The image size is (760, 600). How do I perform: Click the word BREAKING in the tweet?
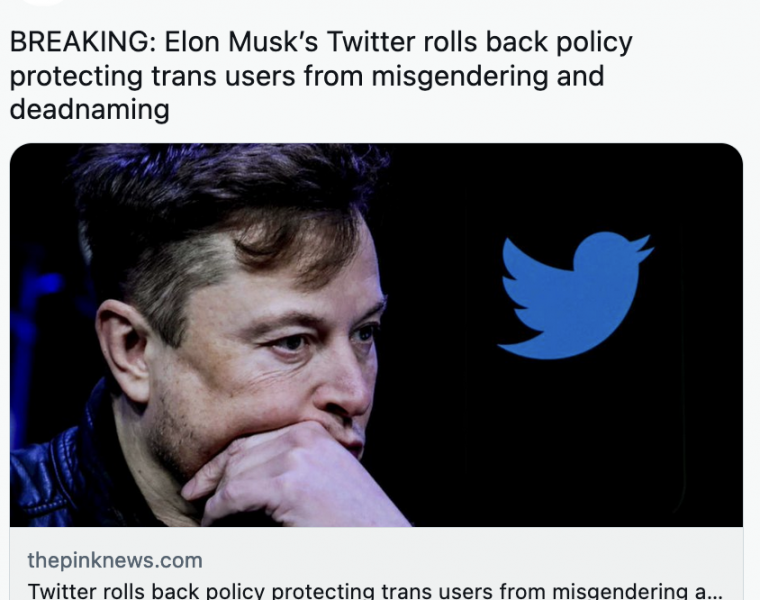pyautogui.click(x=80, y=44)
